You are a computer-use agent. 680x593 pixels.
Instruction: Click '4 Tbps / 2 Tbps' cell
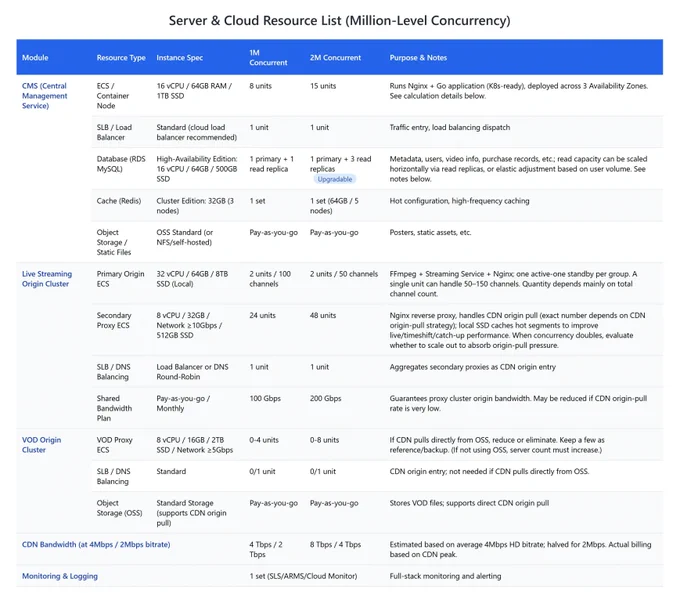click(266, 549)
